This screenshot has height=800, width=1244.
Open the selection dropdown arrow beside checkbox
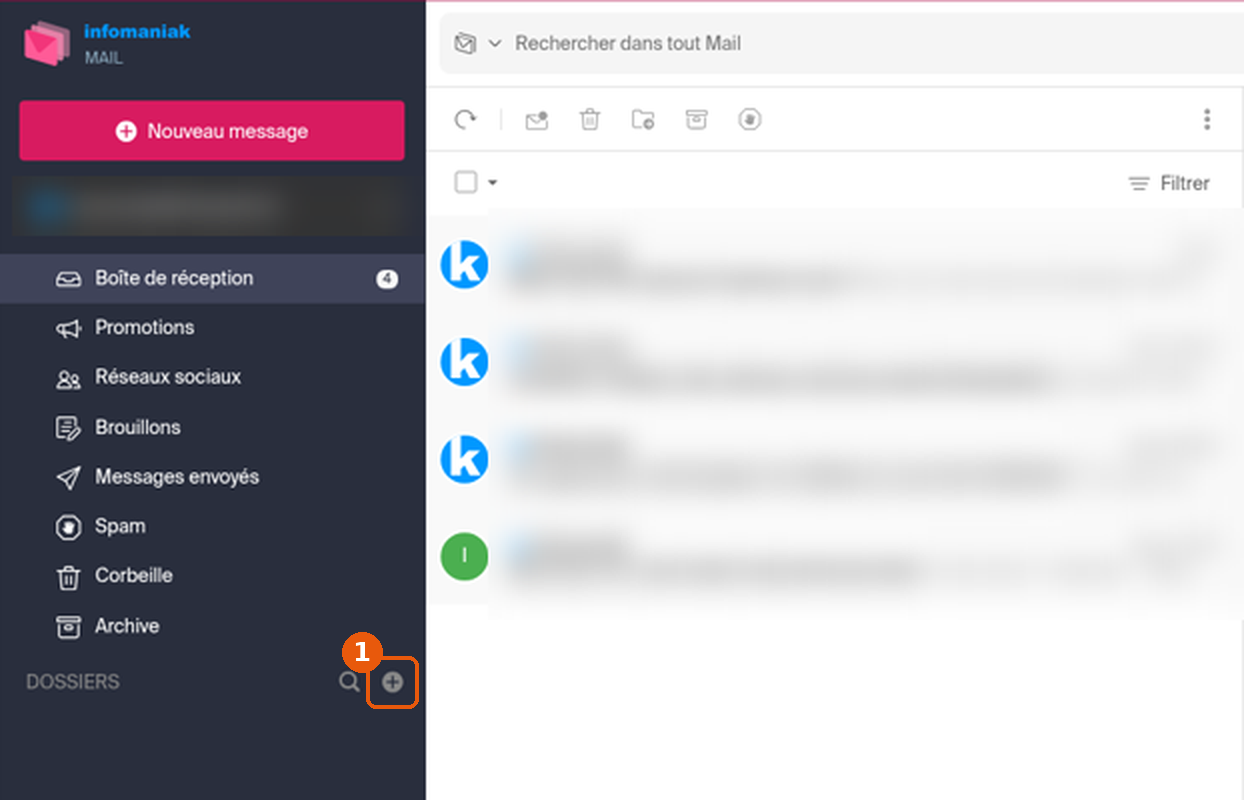(492, 183)
